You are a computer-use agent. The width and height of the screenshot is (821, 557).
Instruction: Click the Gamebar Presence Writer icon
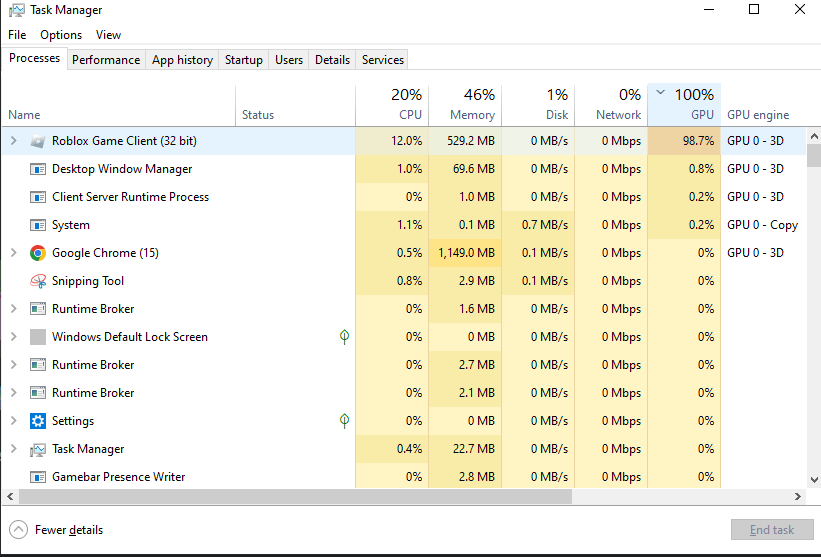click(38, 477)
